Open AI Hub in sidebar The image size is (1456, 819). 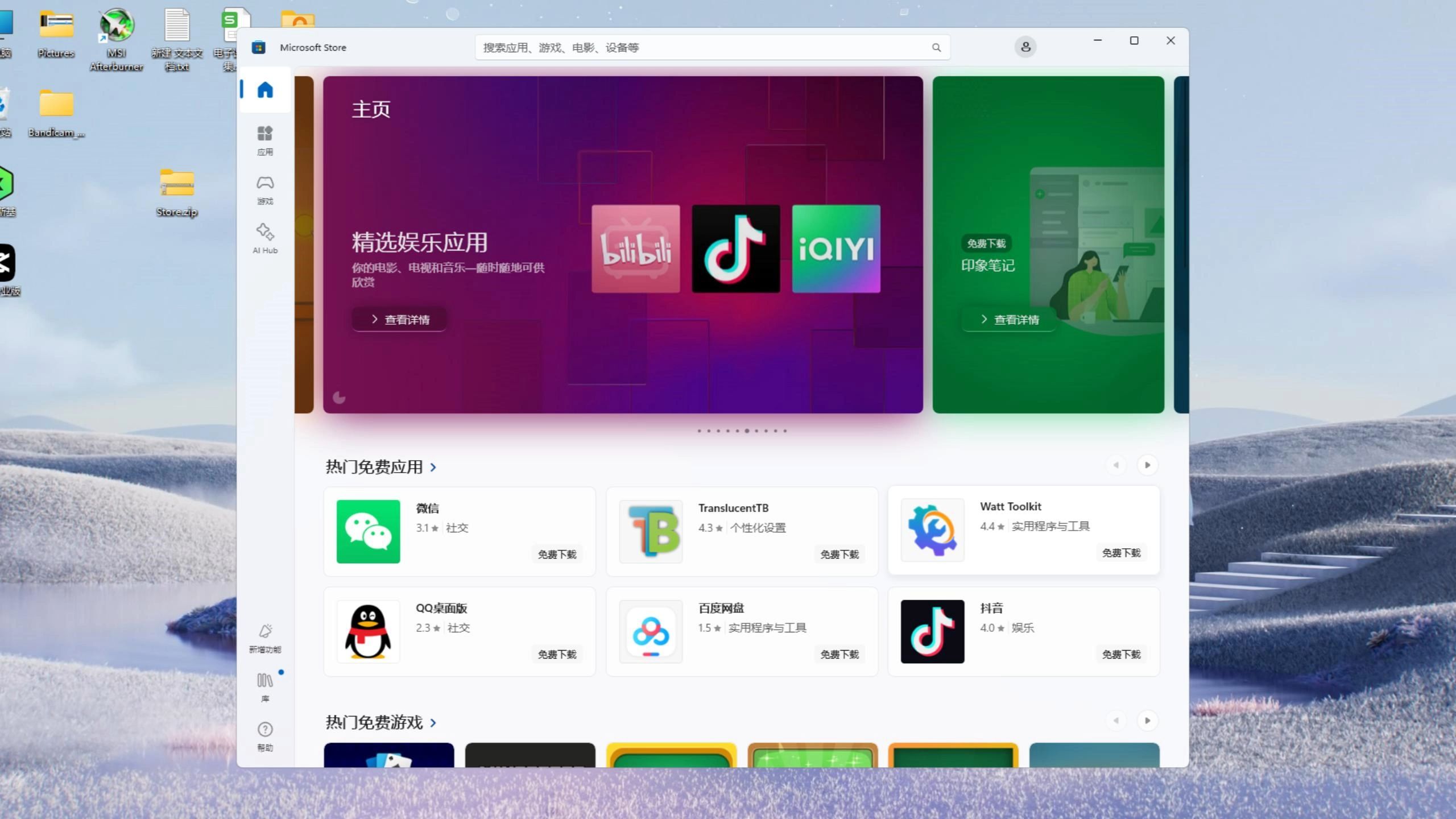click(x=265, y=238)
